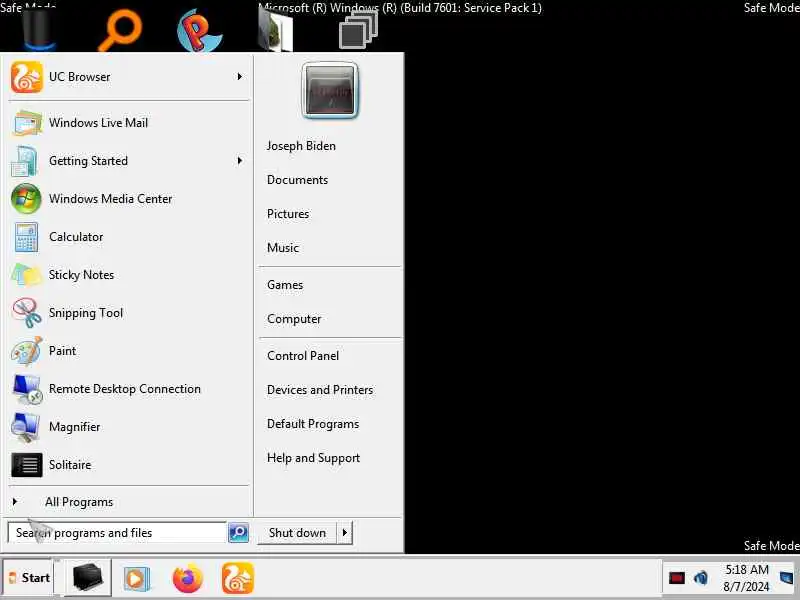Open Devices and Printers
The image size is (800, 600).
click(x=320, y=390)
